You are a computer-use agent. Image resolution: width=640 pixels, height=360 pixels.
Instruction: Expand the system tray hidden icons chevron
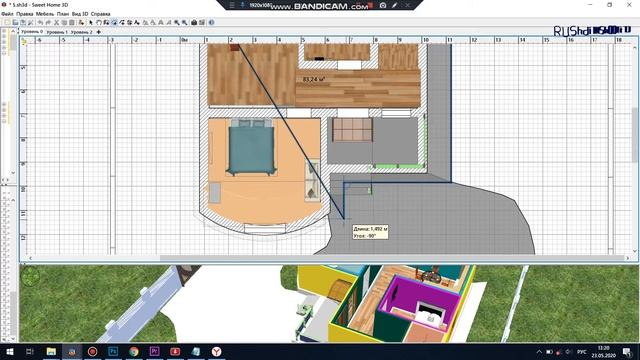pyautogui.click(x=539, y=352)
